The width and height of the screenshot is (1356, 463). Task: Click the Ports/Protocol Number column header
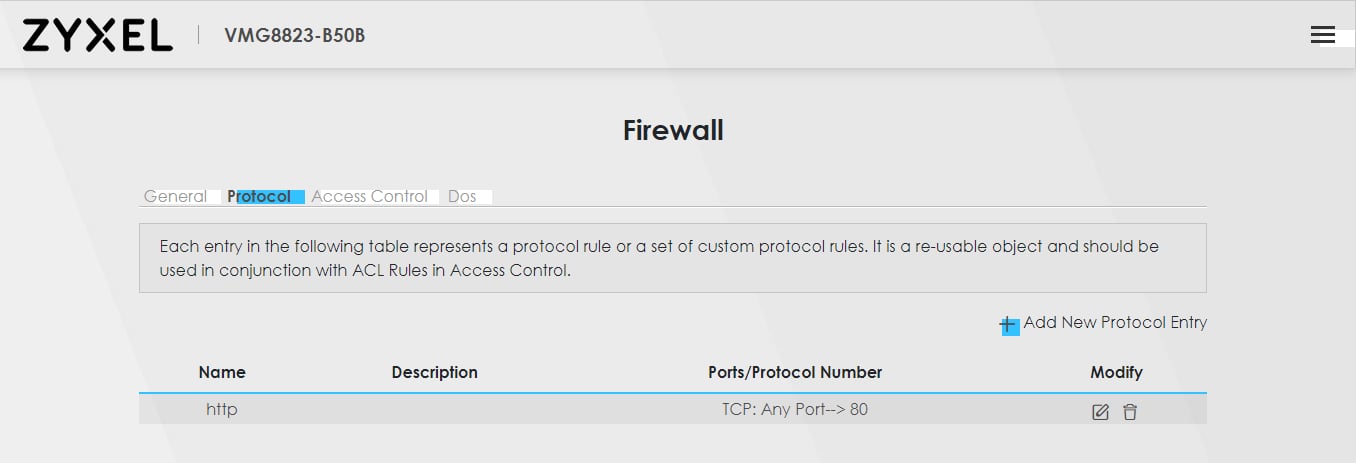pos(795,372)
